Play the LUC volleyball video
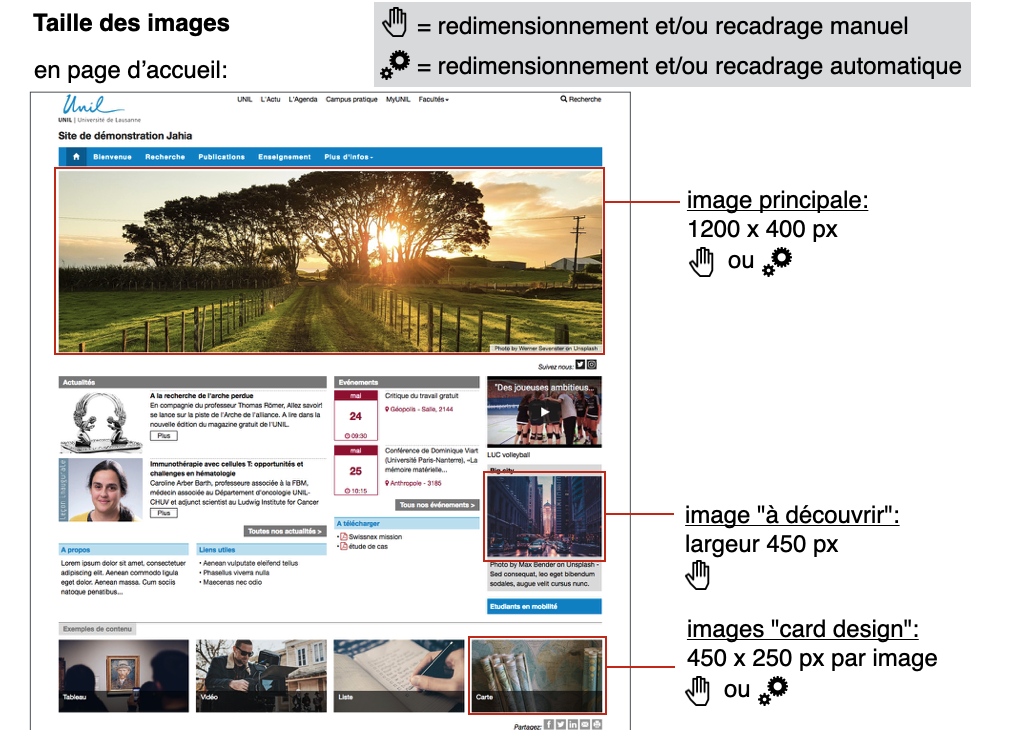 pos(544,412)
